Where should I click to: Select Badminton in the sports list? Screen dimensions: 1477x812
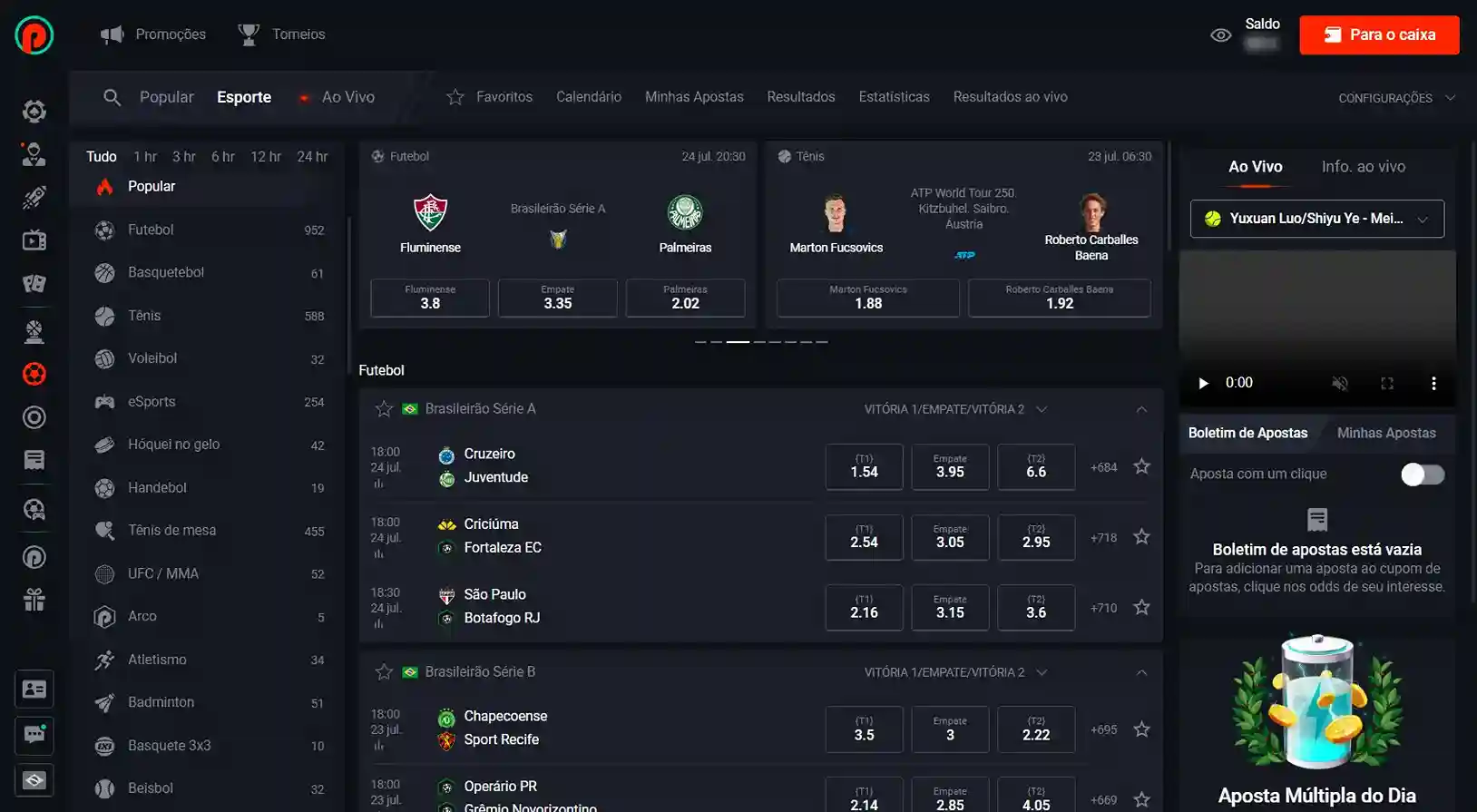210,703
